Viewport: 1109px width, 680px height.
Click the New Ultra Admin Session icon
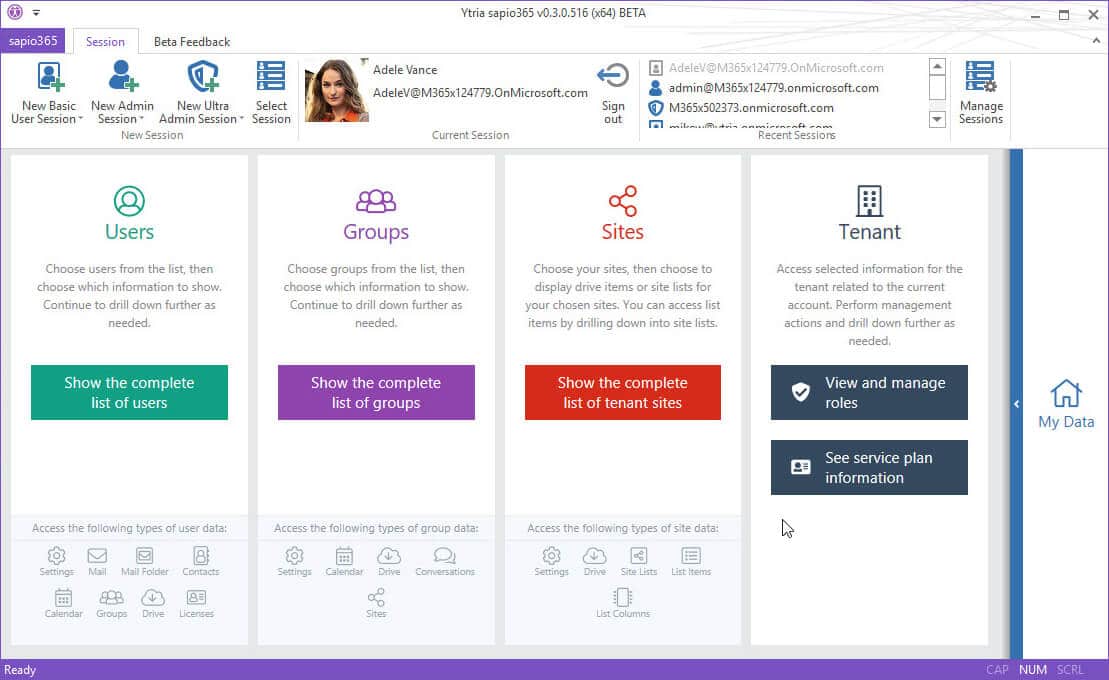pyautogui.click(x=203, y=76)
